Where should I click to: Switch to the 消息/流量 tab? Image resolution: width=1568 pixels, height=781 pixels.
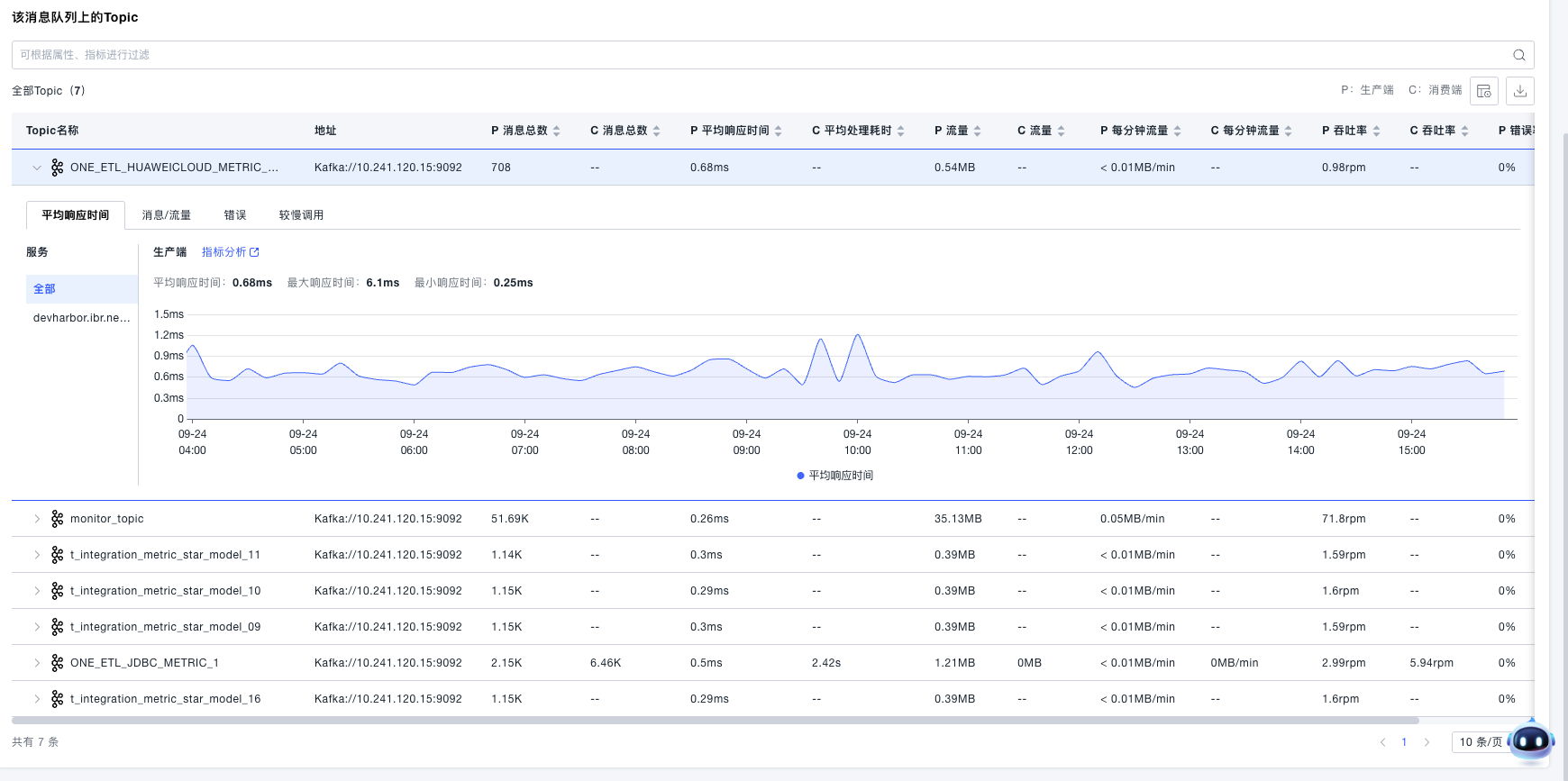[x=166, y=215]
